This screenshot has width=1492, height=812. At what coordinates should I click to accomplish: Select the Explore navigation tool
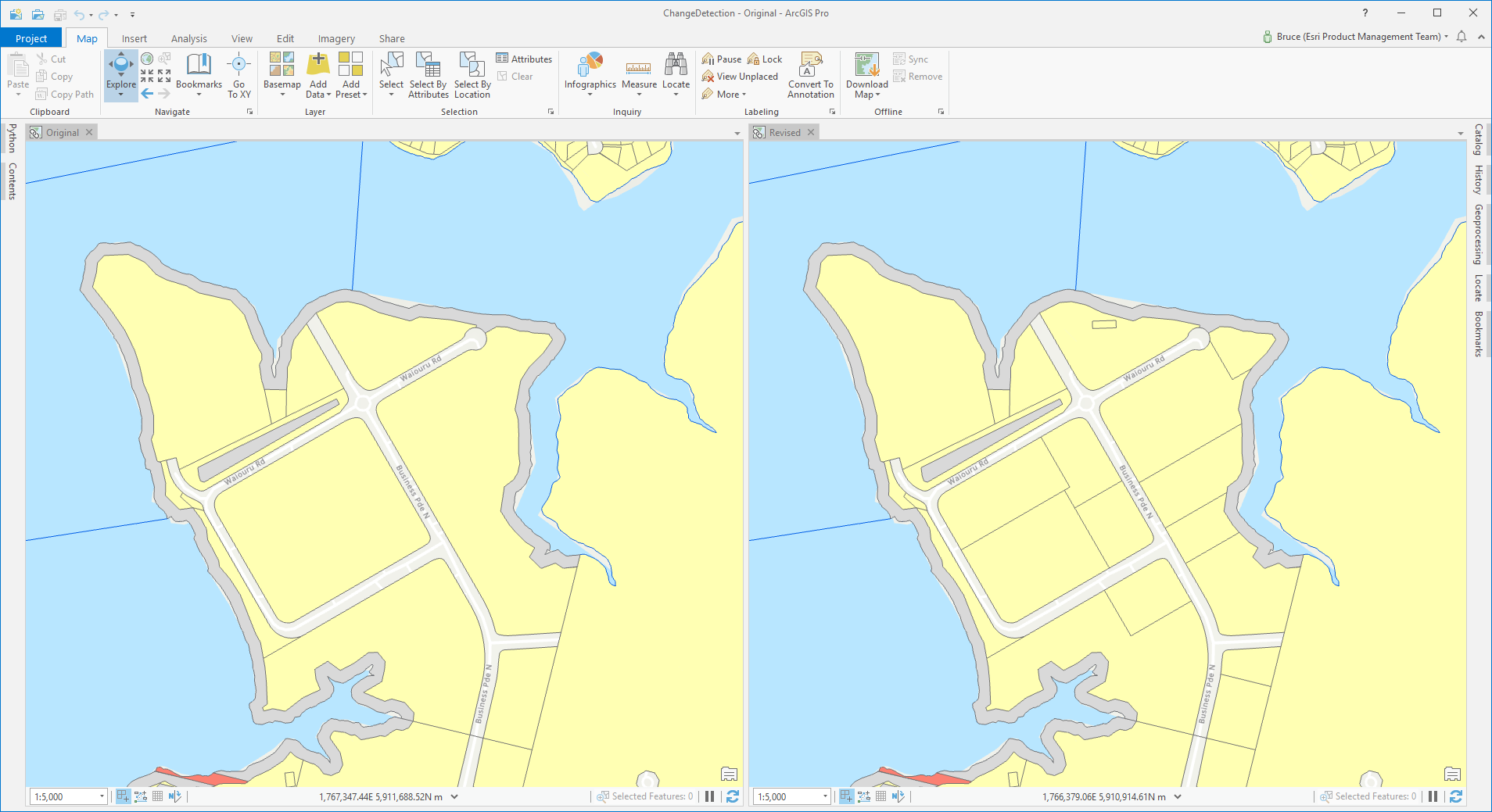(x=120, y=74)
